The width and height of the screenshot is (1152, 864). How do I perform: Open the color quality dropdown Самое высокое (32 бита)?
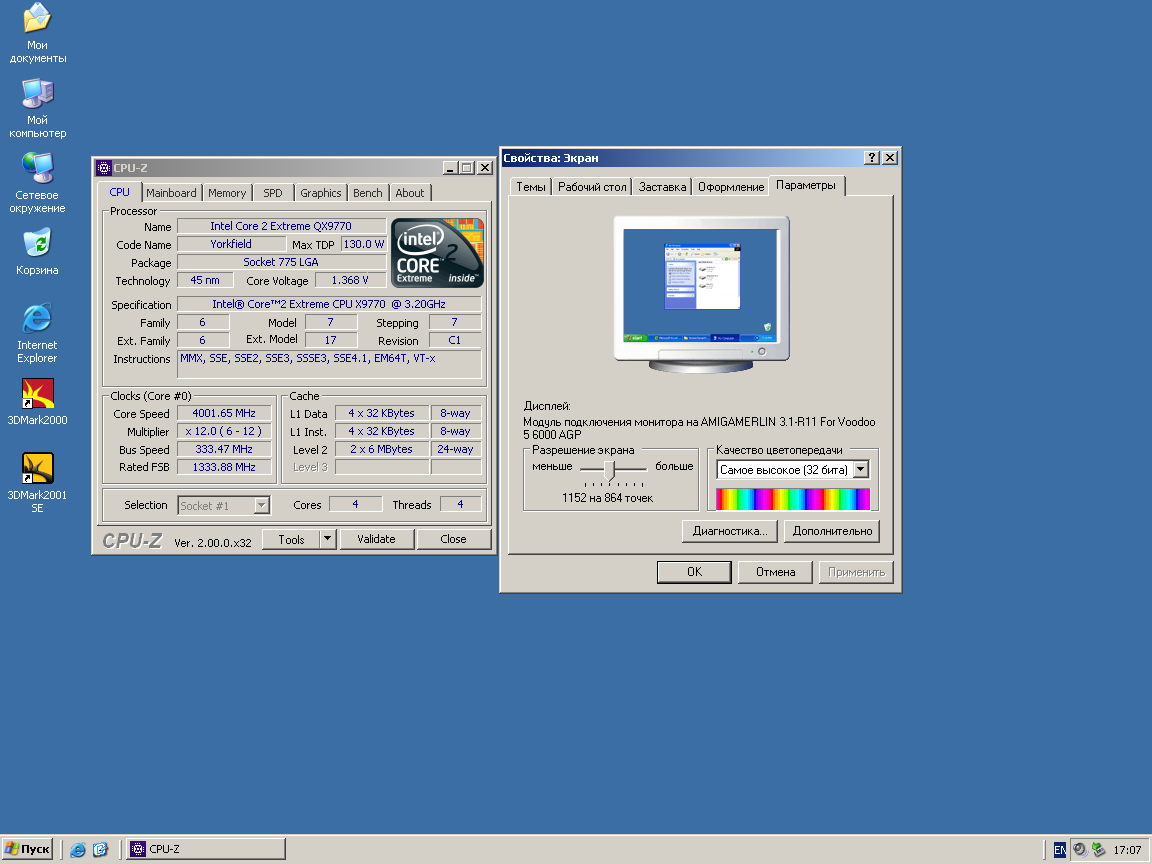click(861, 469)
